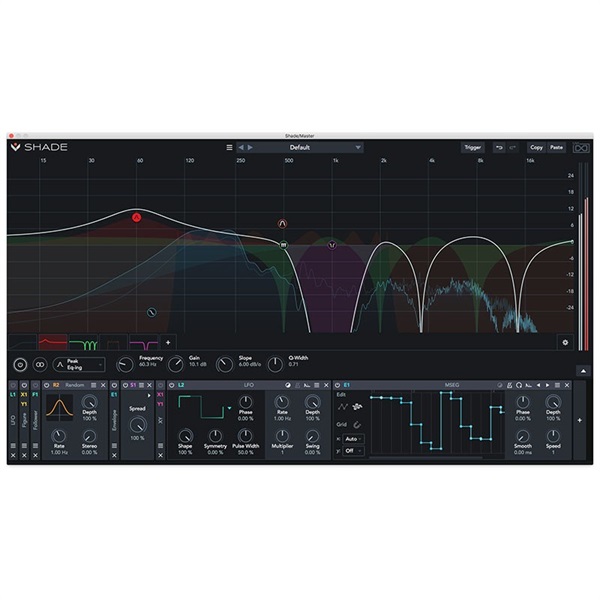600x600 pixels.
Task: Toggle power of the E1 MSEG modulator
Action: point(338,385)
